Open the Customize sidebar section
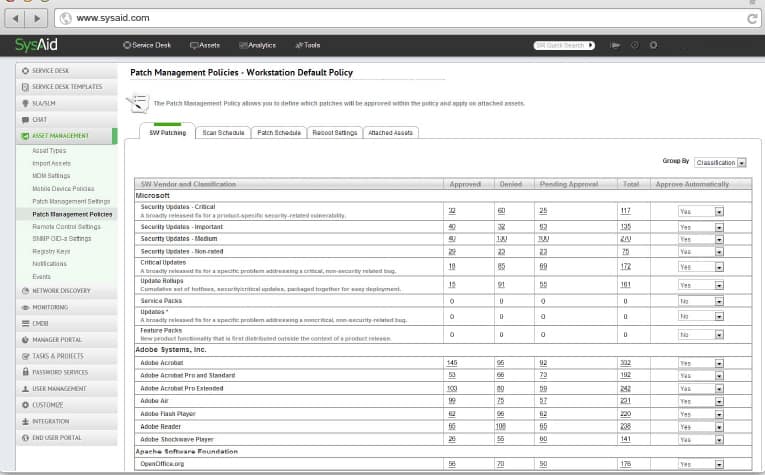The height and width of the screenshot is (475, 765). (67, 405)
